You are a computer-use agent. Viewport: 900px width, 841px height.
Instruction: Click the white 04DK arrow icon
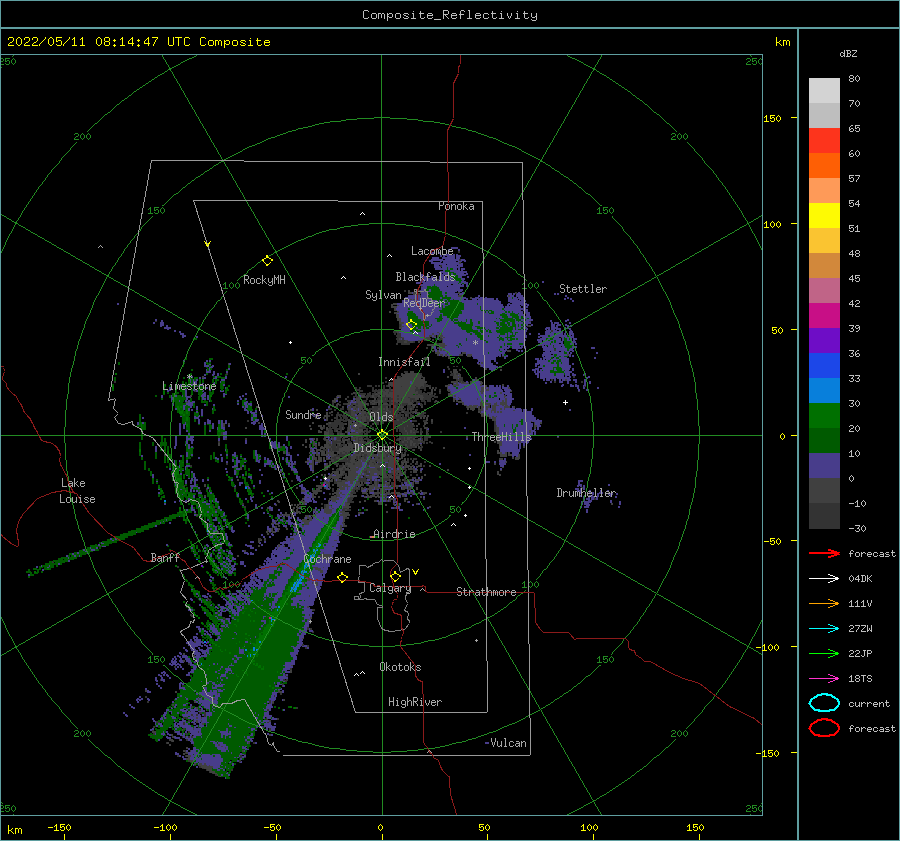(x=824, y=579)
